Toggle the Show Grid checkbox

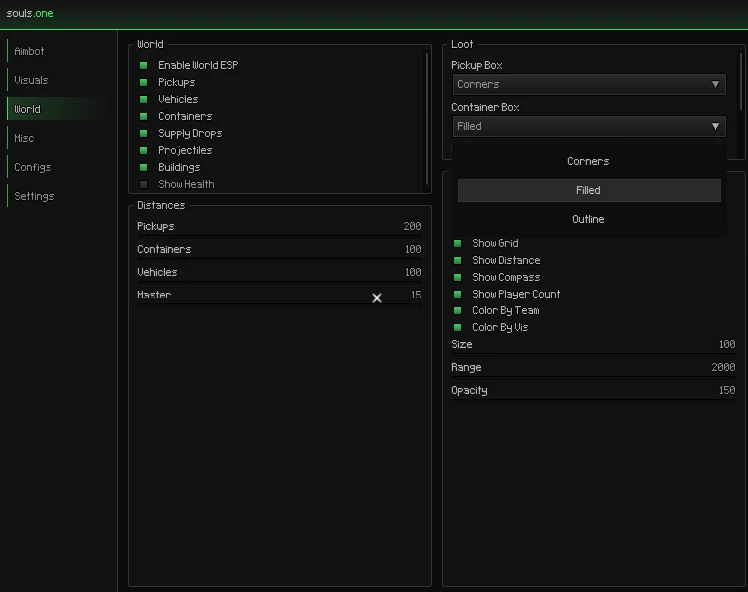(x=457, y=243)
